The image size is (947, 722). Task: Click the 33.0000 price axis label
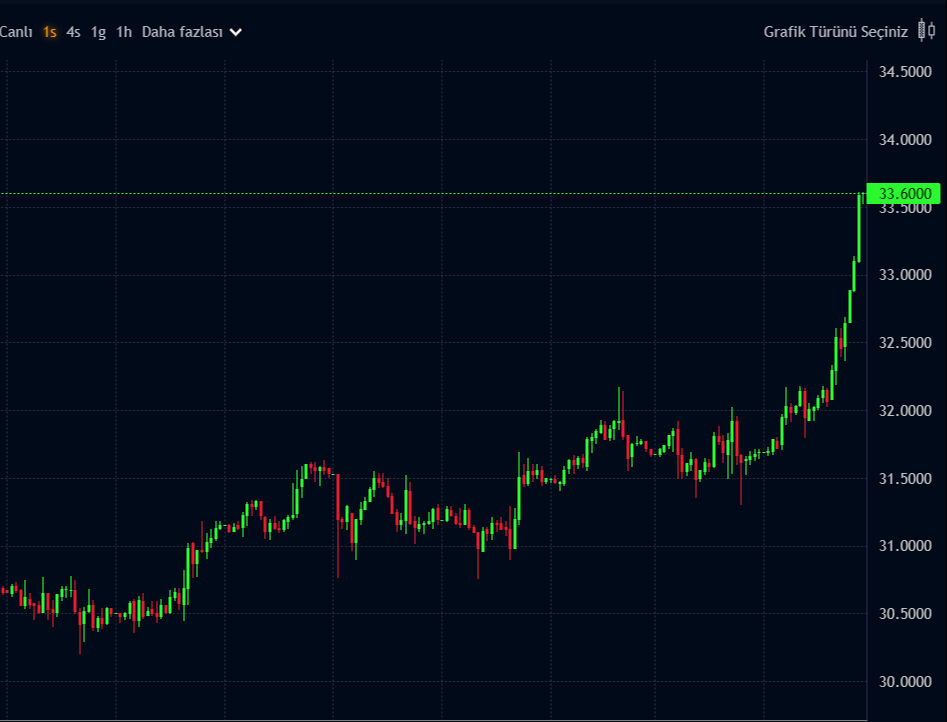(x=905, y=275)
